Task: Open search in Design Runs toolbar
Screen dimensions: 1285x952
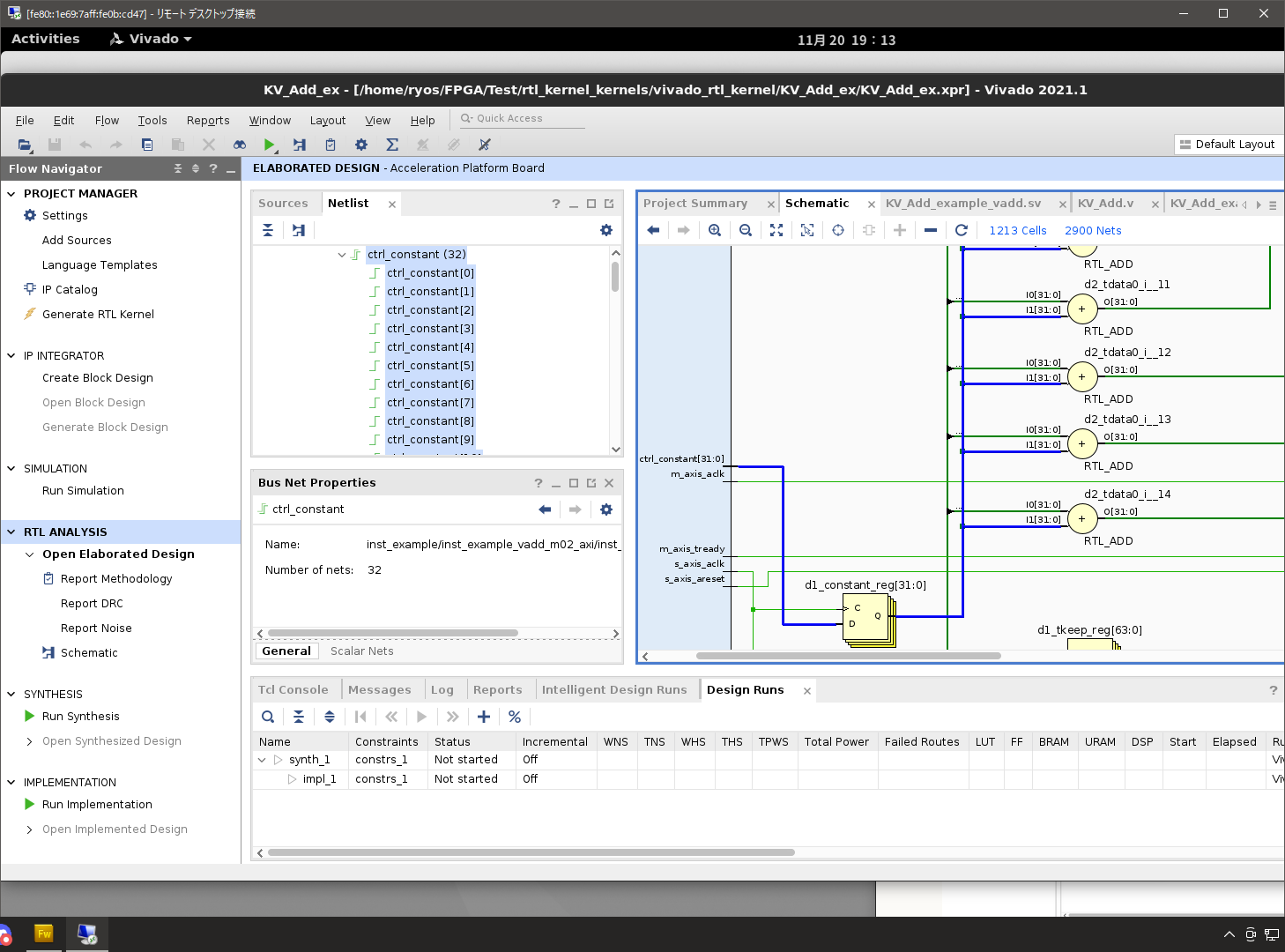Action: pyautogui.click(x=268, y=717)
